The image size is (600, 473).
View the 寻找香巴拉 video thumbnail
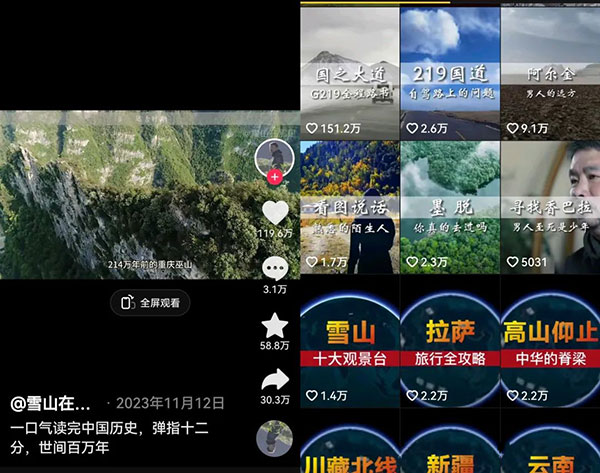(549, 205)
